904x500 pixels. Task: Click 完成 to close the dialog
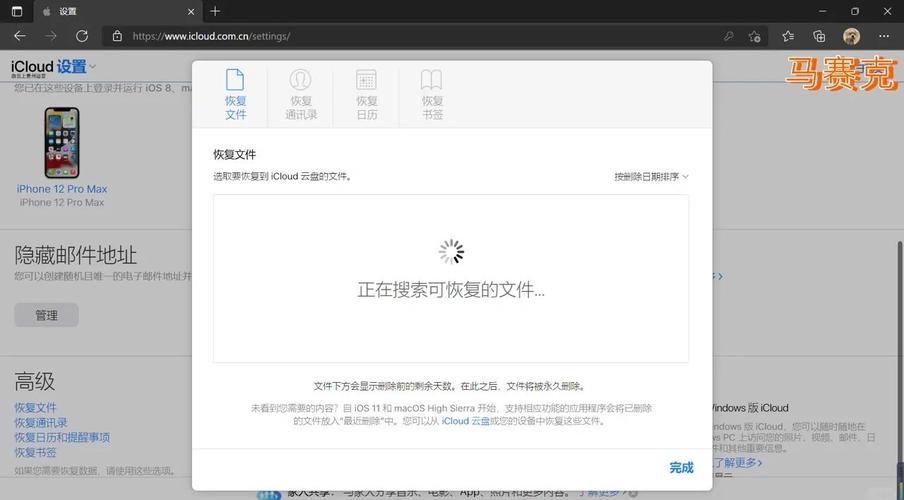tap(681, 468)
